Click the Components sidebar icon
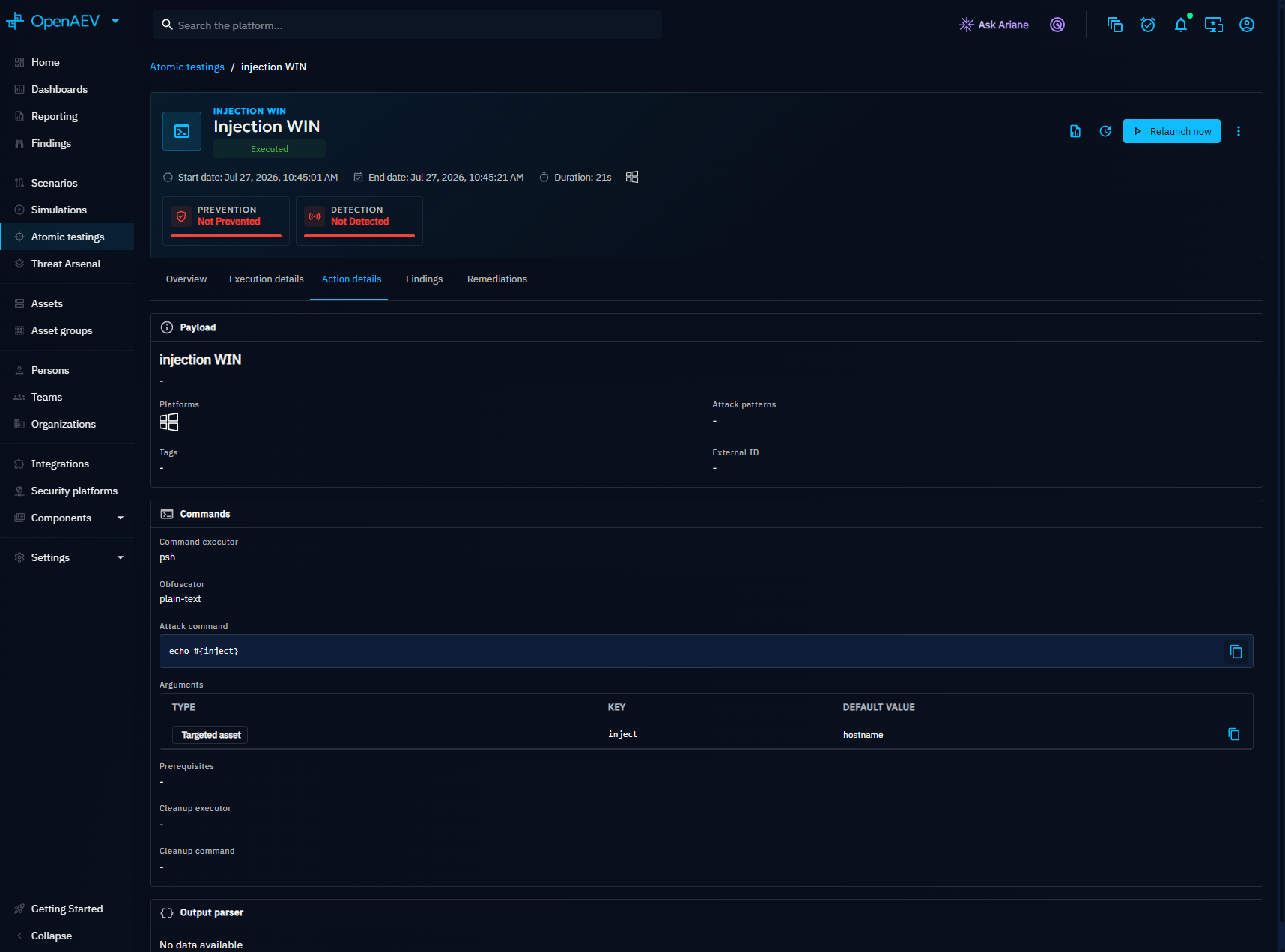 click(x=19, y=518)
